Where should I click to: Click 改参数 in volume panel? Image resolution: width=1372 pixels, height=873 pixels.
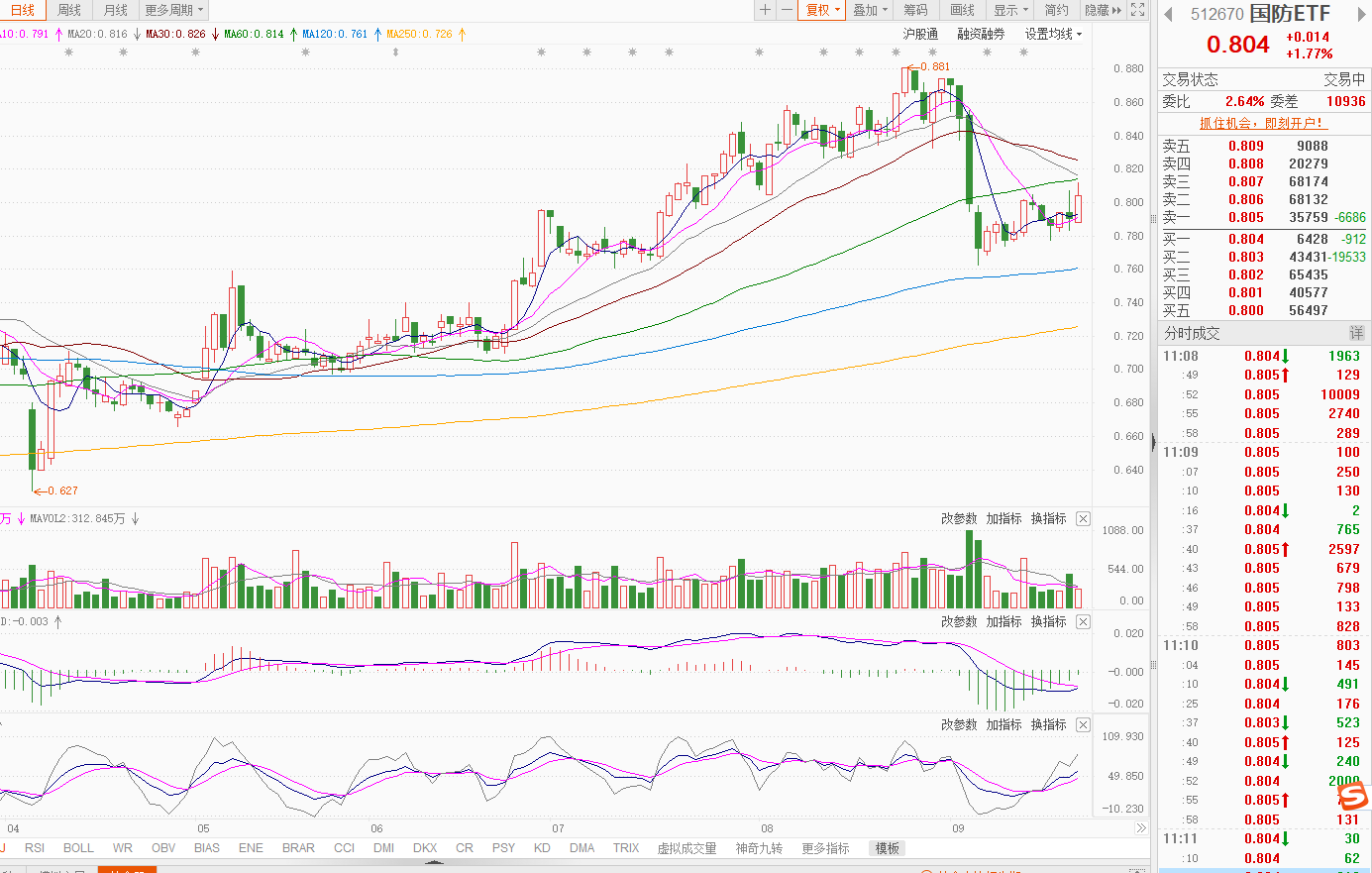(958, 519)
